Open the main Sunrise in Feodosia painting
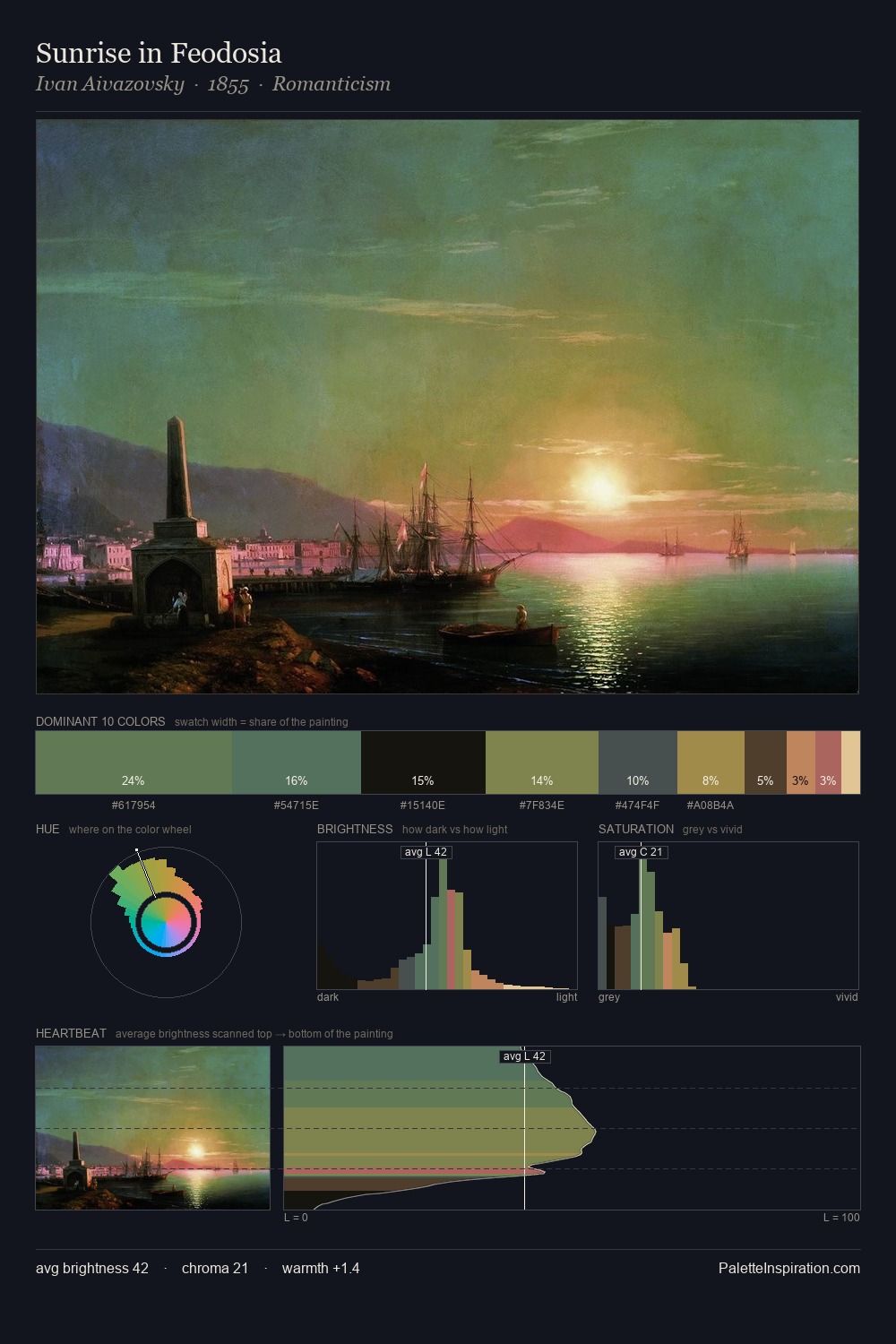 point(447,407)
